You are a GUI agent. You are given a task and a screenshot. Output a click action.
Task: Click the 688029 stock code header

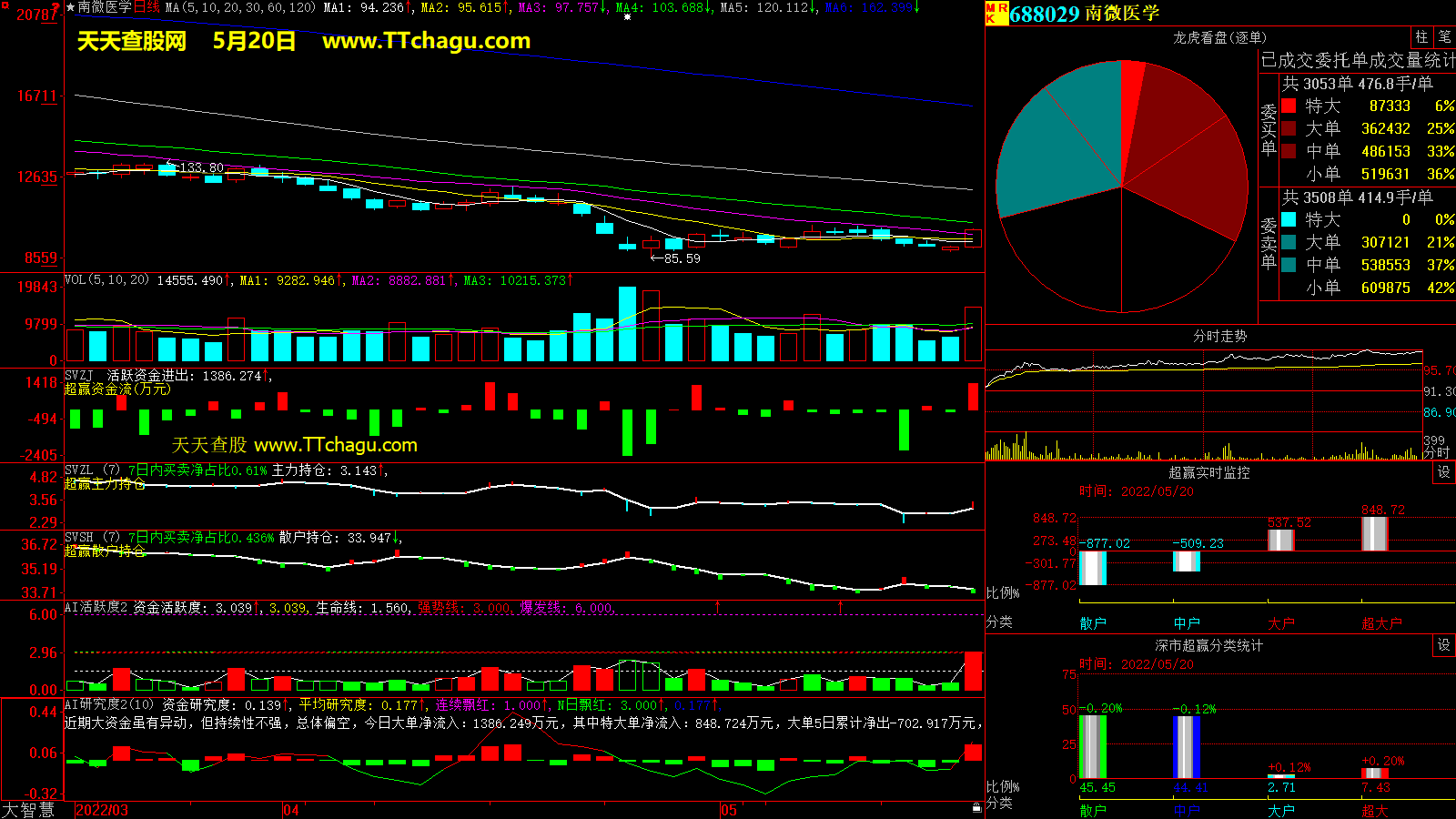(1044, 14)
